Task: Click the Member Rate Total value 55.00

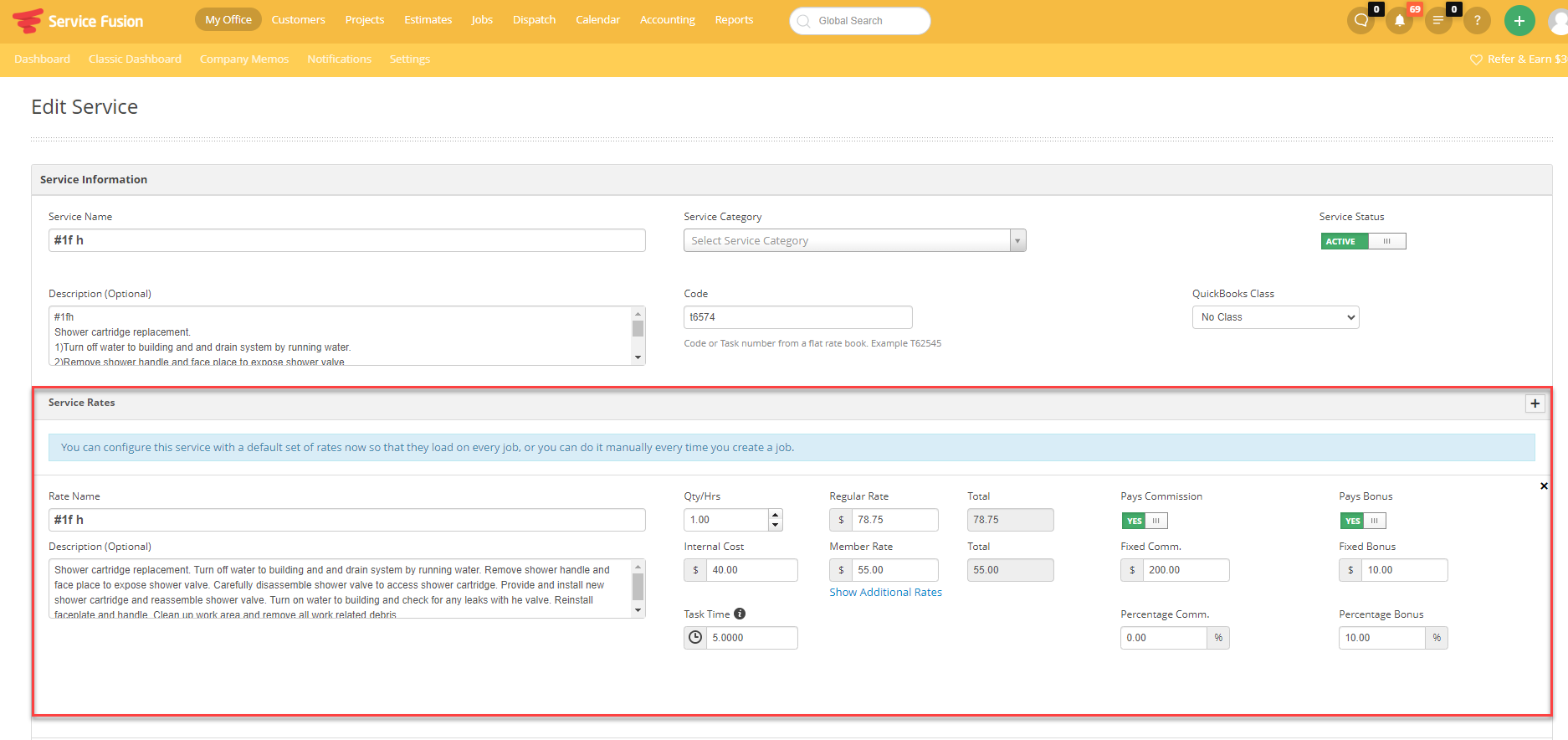Action: pos(1010,570)
